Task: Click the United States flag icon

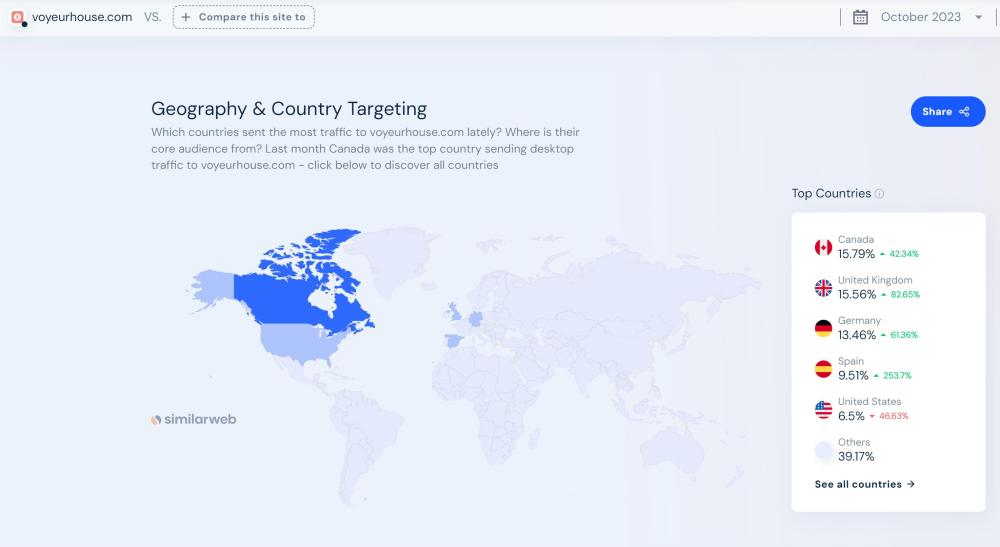Action: (823, 409)
